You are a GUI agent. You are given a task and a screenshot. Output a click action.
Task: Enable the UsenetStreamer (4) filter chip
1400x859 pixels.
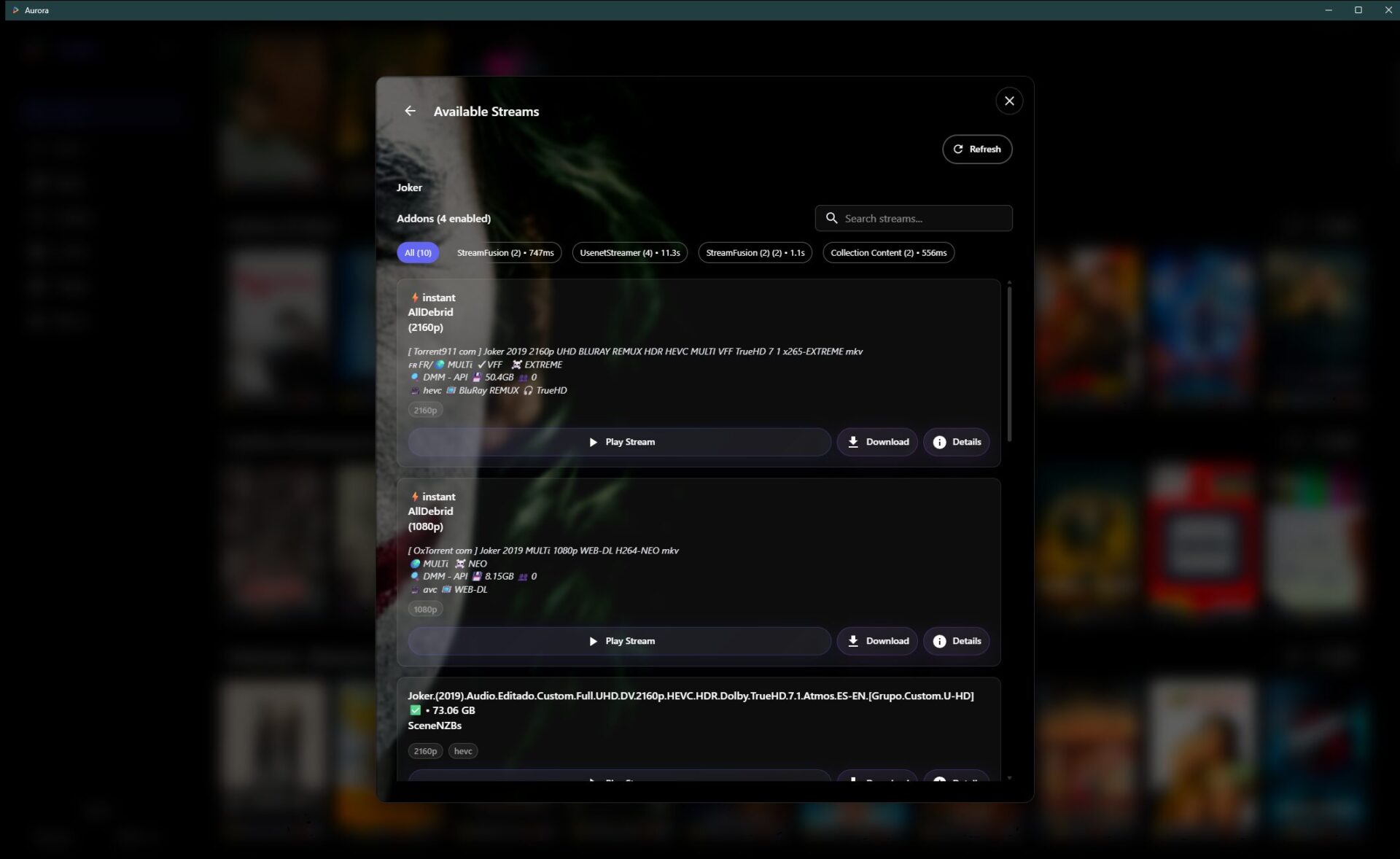(x=629, y=252)
